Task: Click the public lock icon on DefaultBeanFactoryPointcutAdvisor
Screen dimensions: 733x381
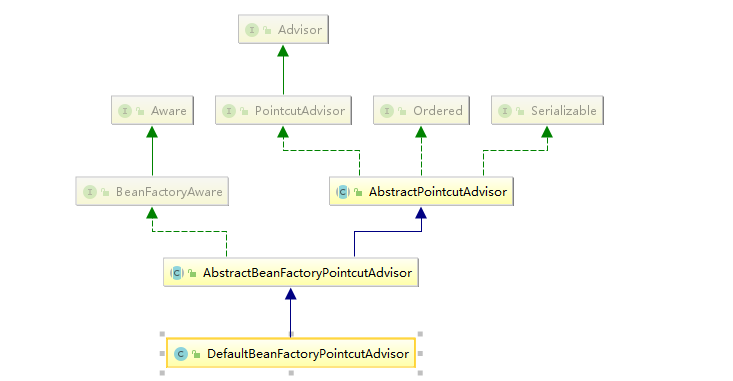Action: tap(196, 354)
